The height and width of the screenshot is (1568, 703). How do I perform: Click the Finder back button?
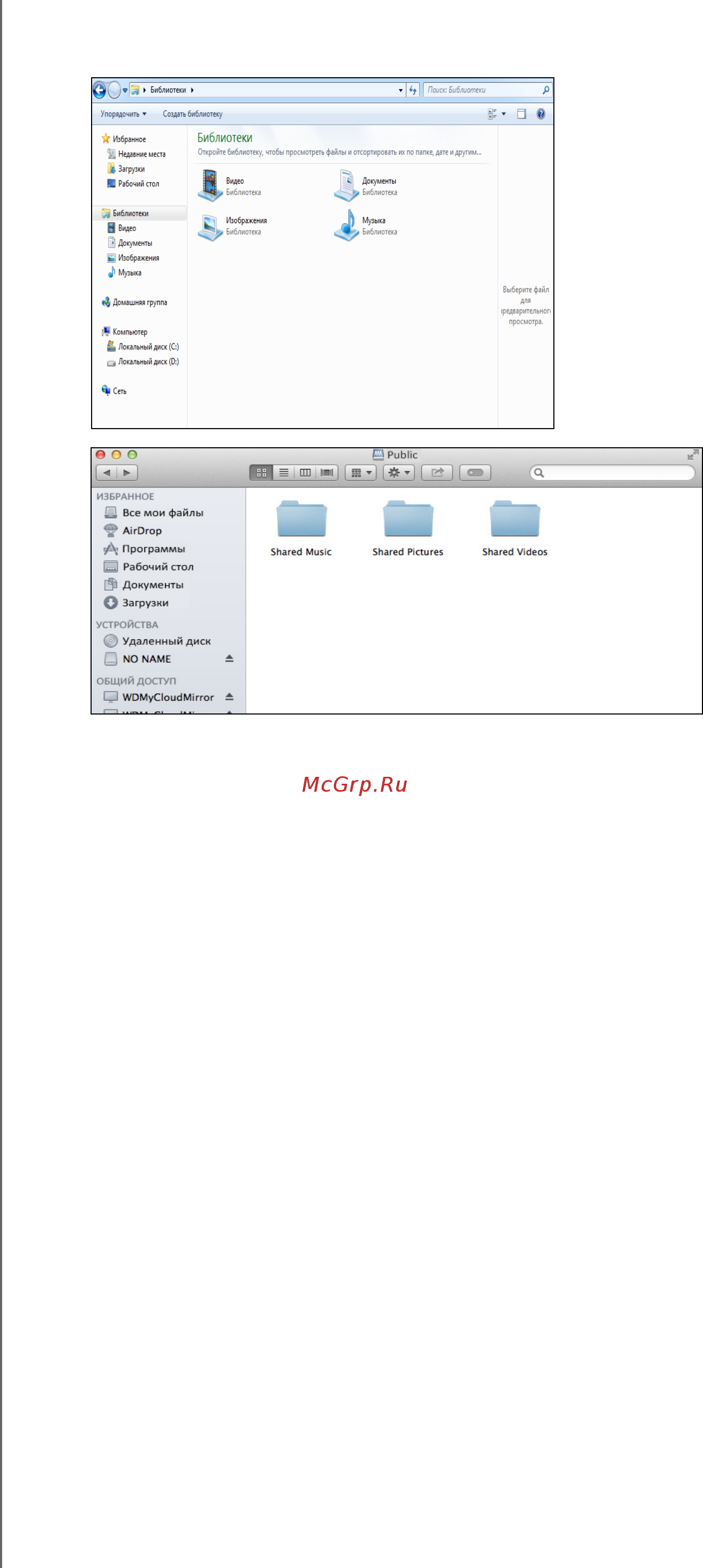click(x=107, y=472)
